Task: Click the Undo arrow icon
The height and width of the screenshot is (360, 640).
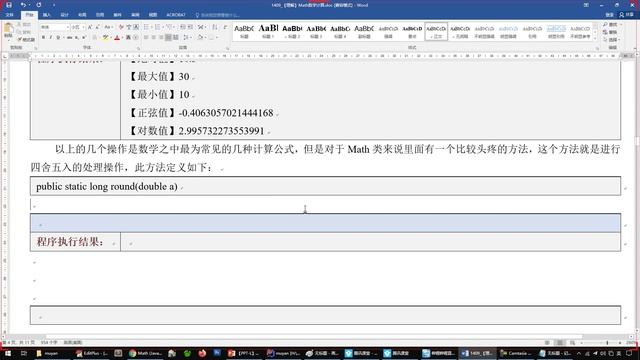Action: coord(23,5)
